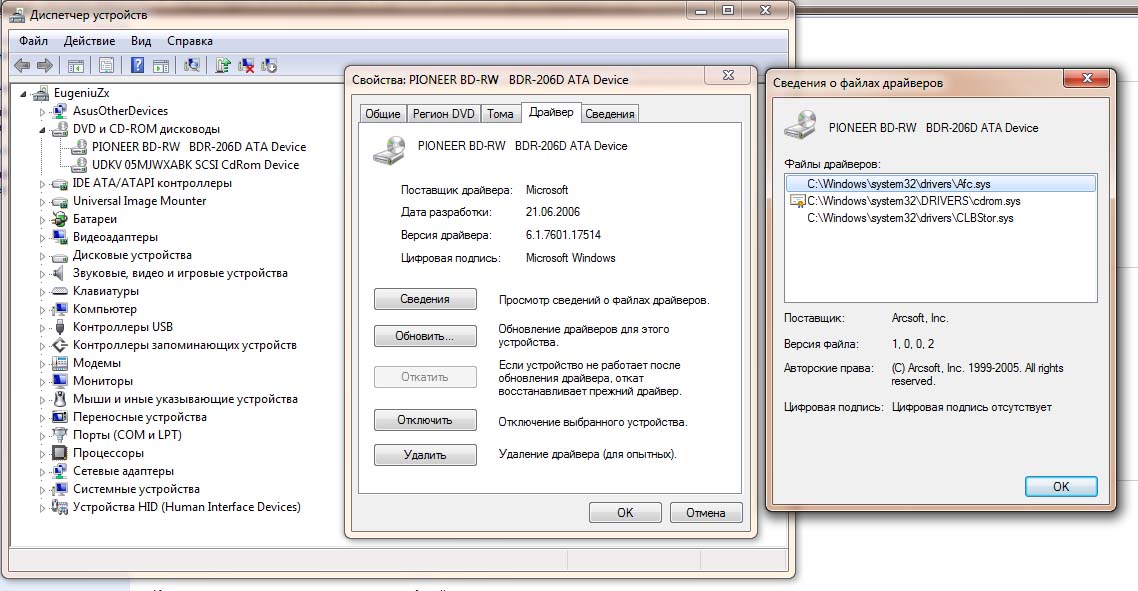This screenshot has height=591, width=1138.
Task: Click the Мыши и иные указывающие устройства mouse icon
Action: [x=60, y=399]
